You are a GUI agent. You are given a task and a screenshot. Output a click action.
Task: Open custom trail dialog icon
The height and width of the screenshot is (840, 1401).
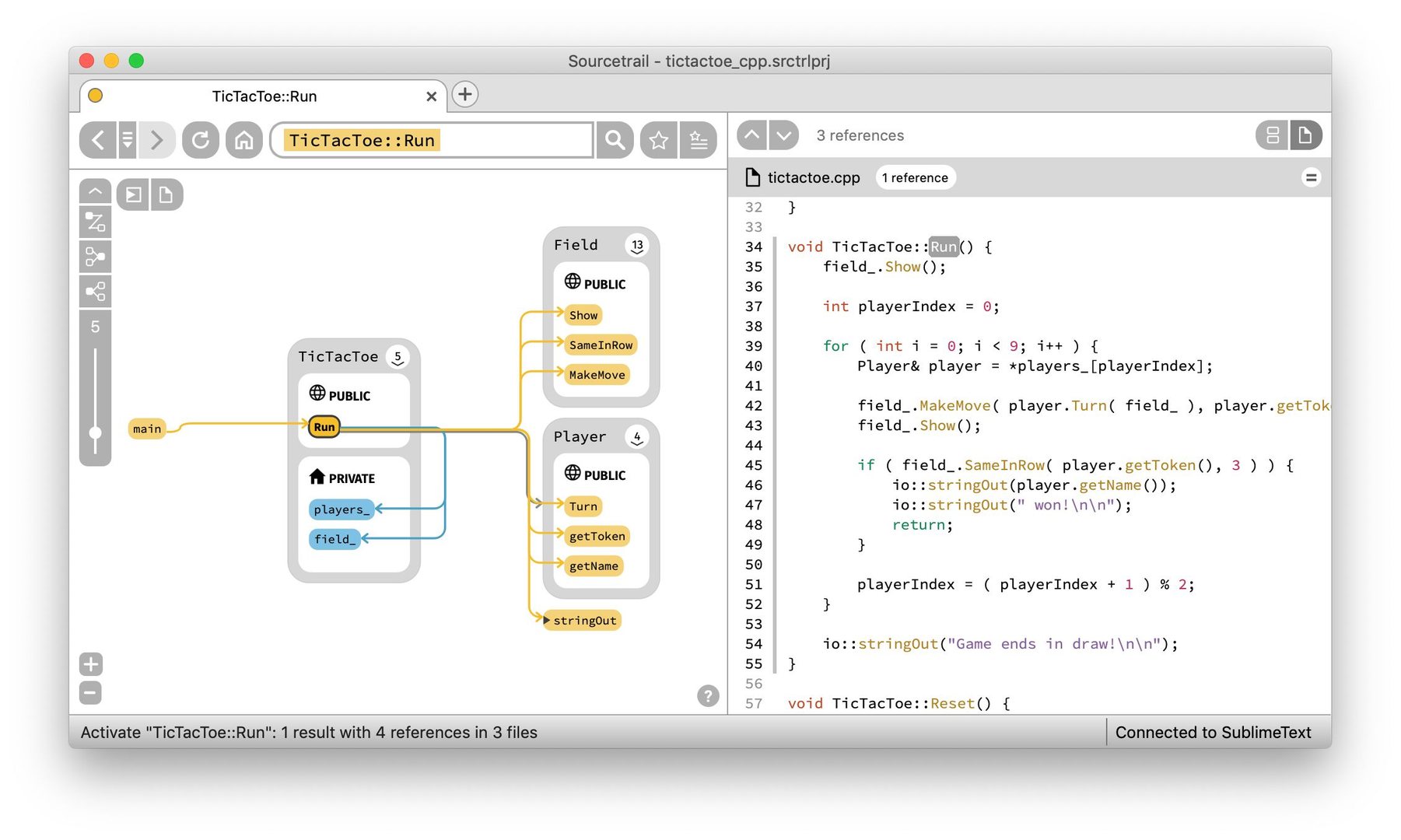coord(95,222)
